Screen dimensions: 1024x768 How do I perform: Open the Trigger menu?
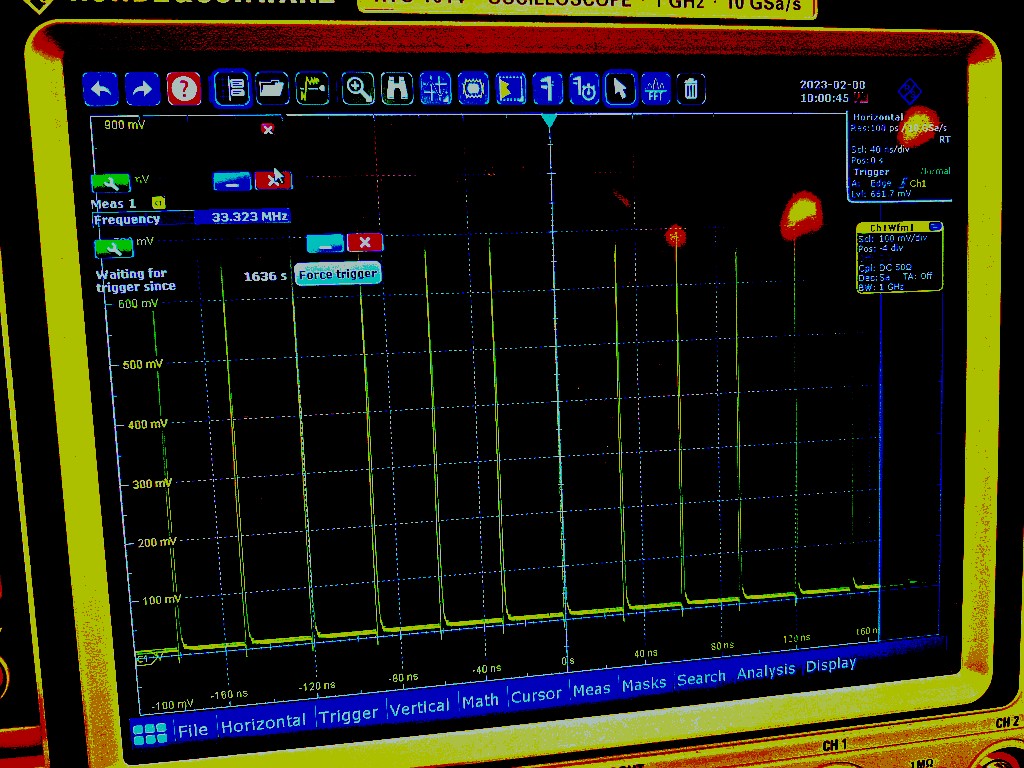pyautogui.click(x=348, y=714)
